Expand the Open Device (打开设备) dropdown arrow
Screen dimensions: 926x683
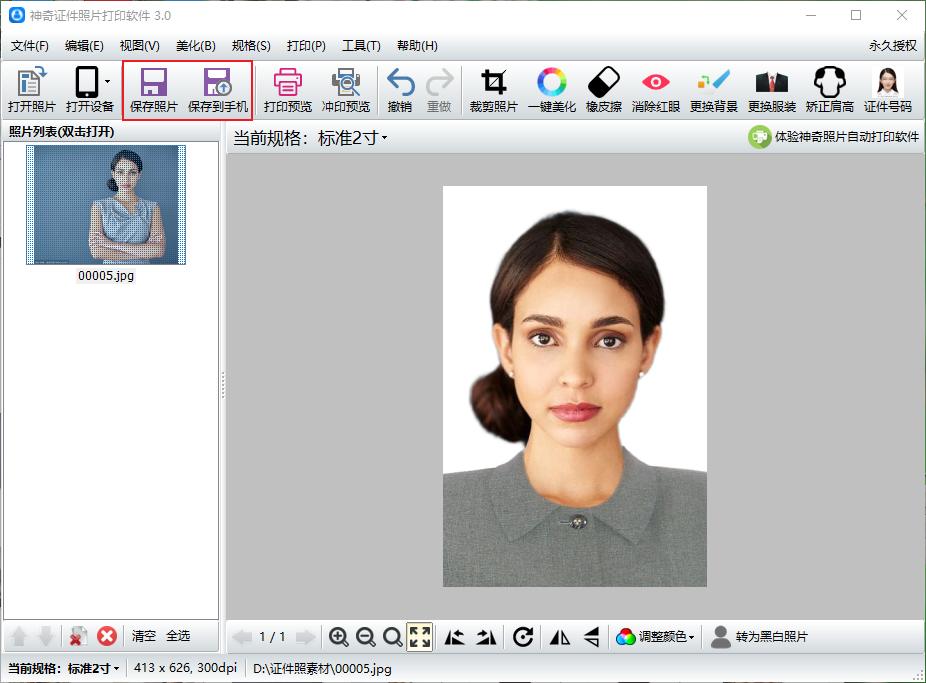107,82
